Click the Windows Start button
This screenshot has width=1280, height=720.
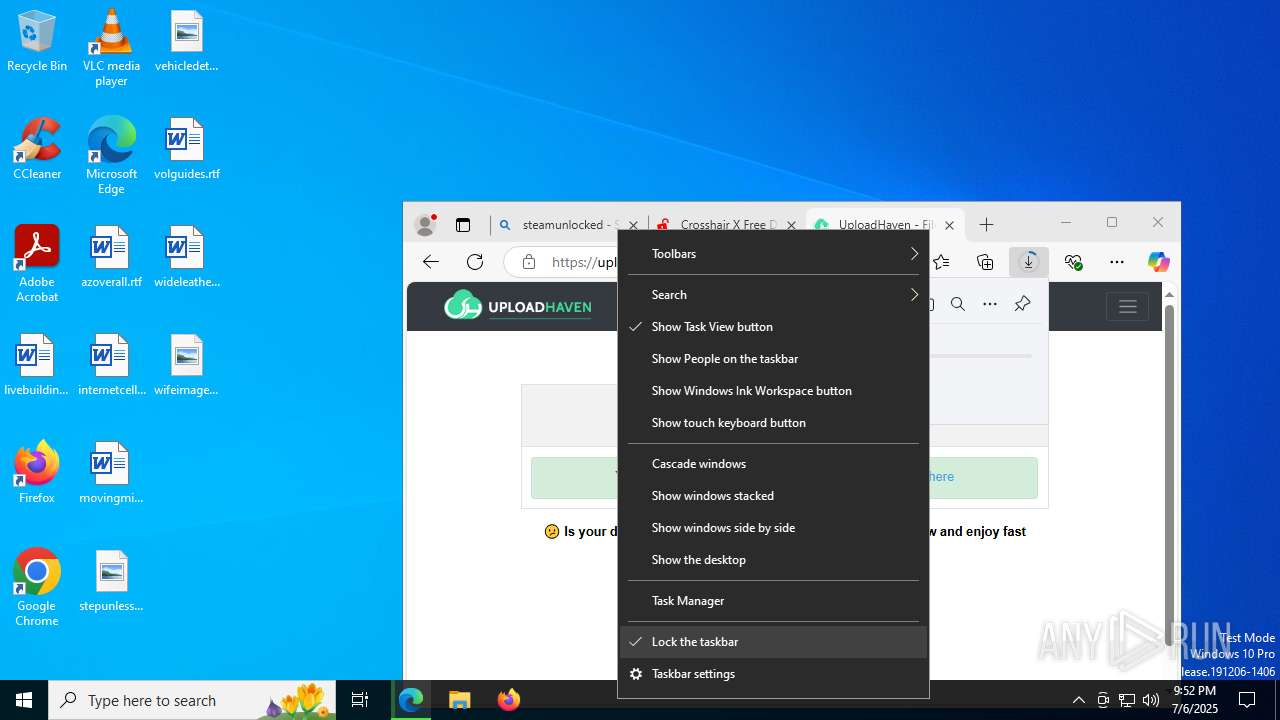click(x=24, y=700)
